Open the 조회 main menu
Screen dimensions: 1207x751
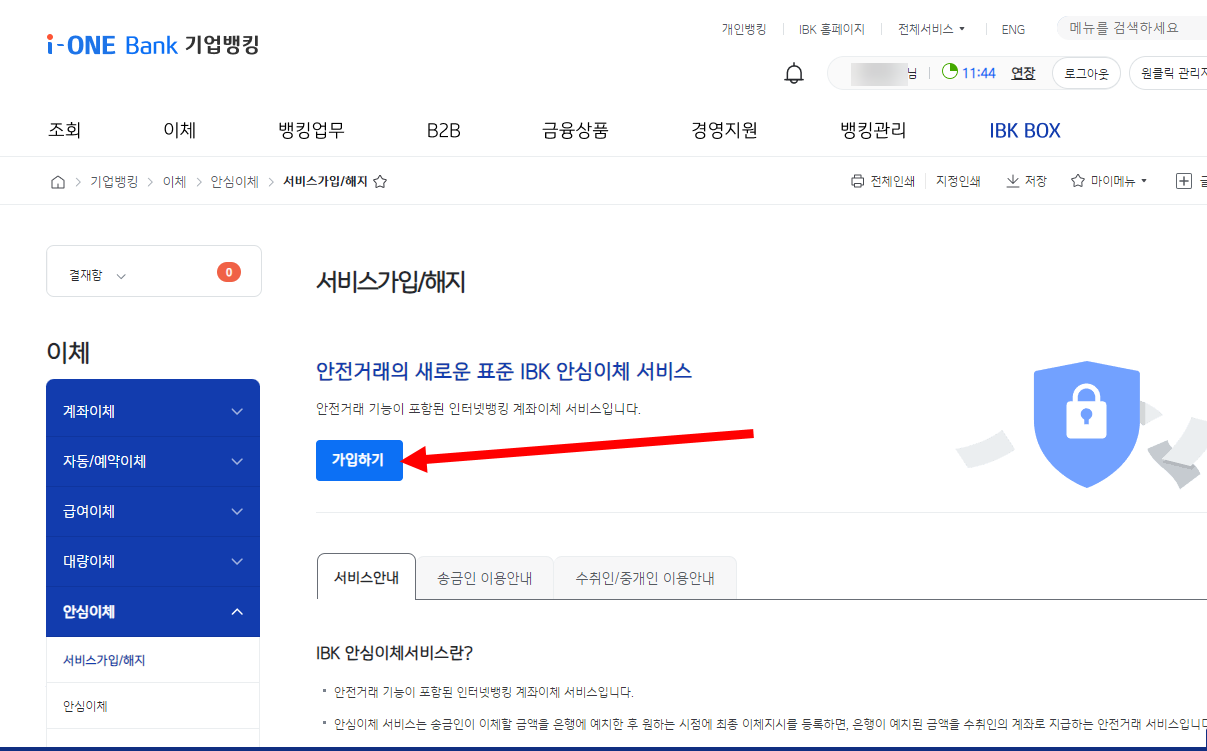(x=64, y=130)
